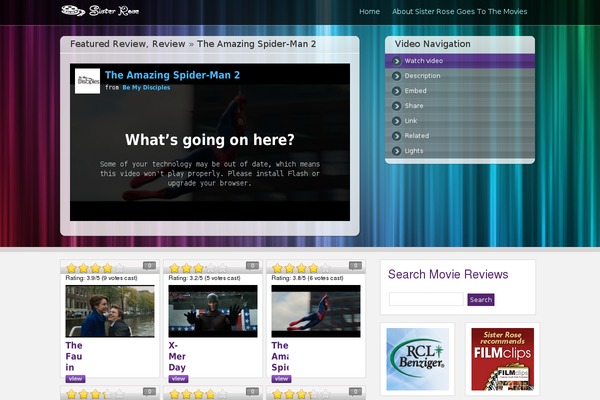Click the Video Navigation panel heading
Viewport: 600px width, 400px height.
point(432,44)
